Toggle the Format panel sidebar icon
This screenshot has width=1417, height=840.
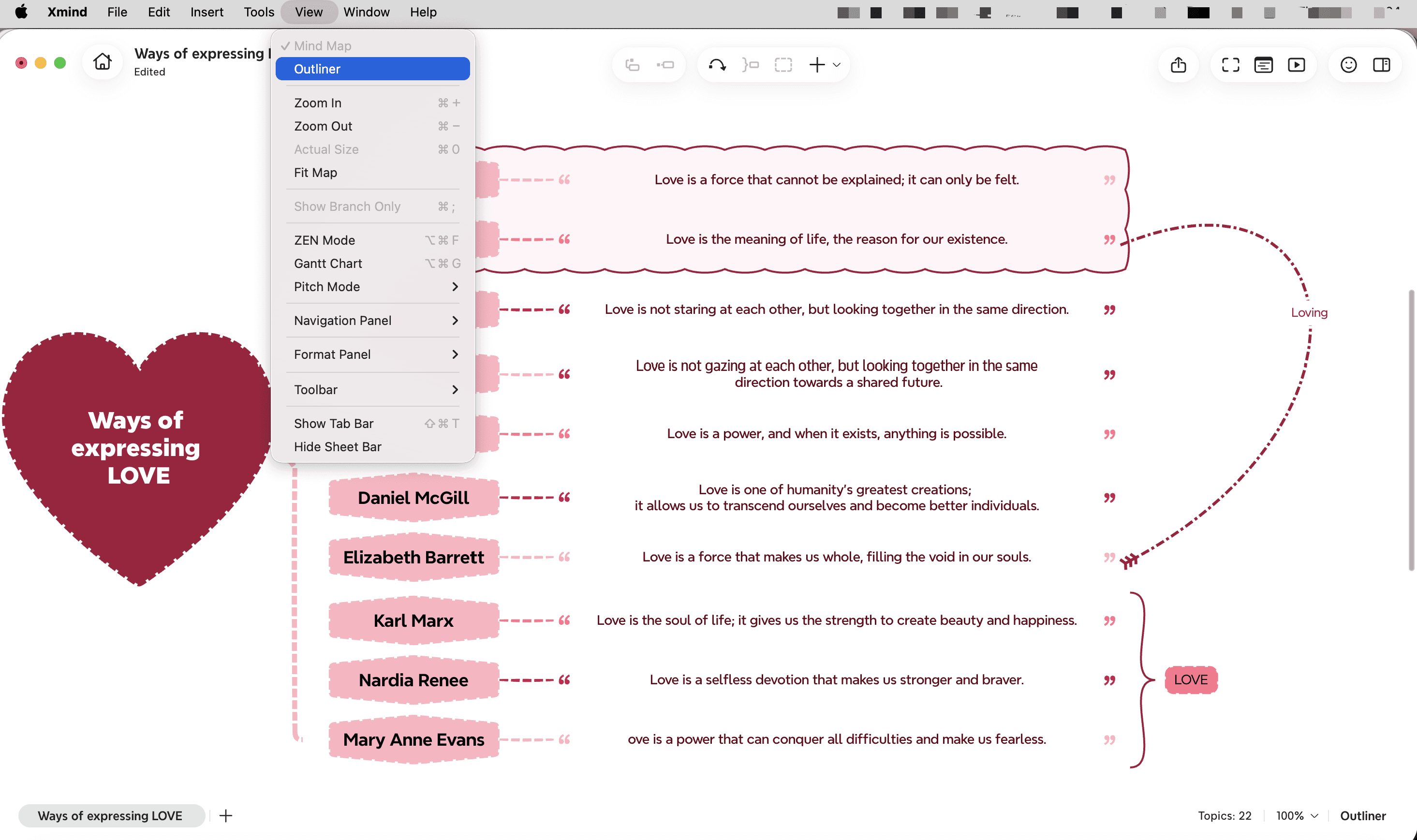tap(1381, 64)
